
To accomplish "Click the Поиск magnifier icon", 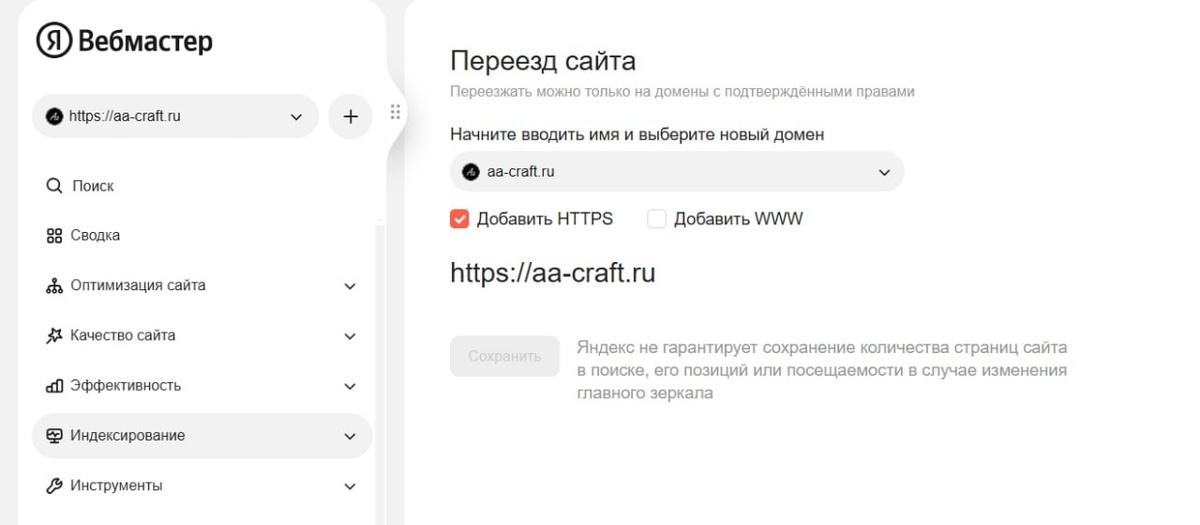I will [x=54, y=186].
